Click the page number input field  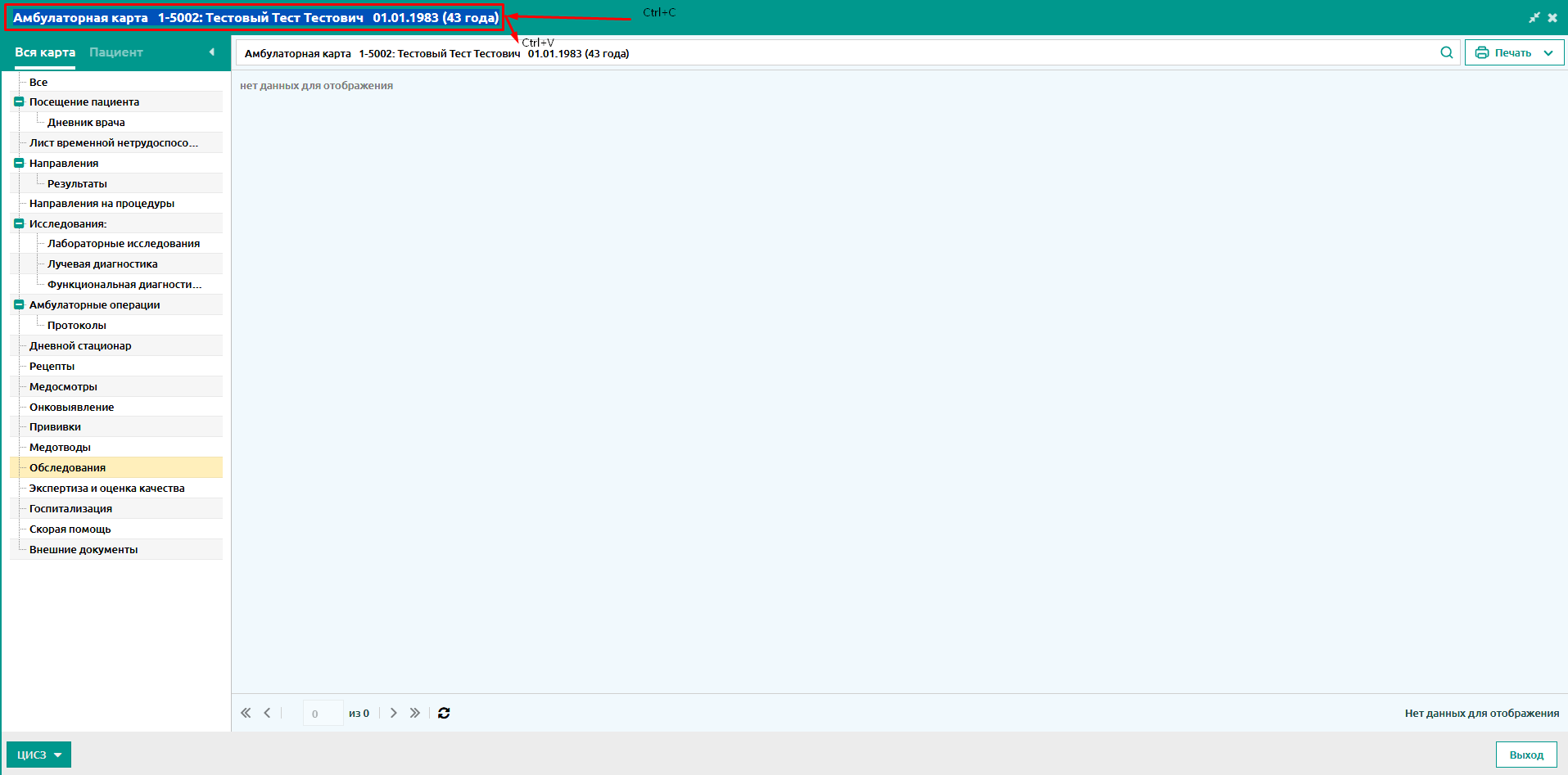tap(323, 713)
